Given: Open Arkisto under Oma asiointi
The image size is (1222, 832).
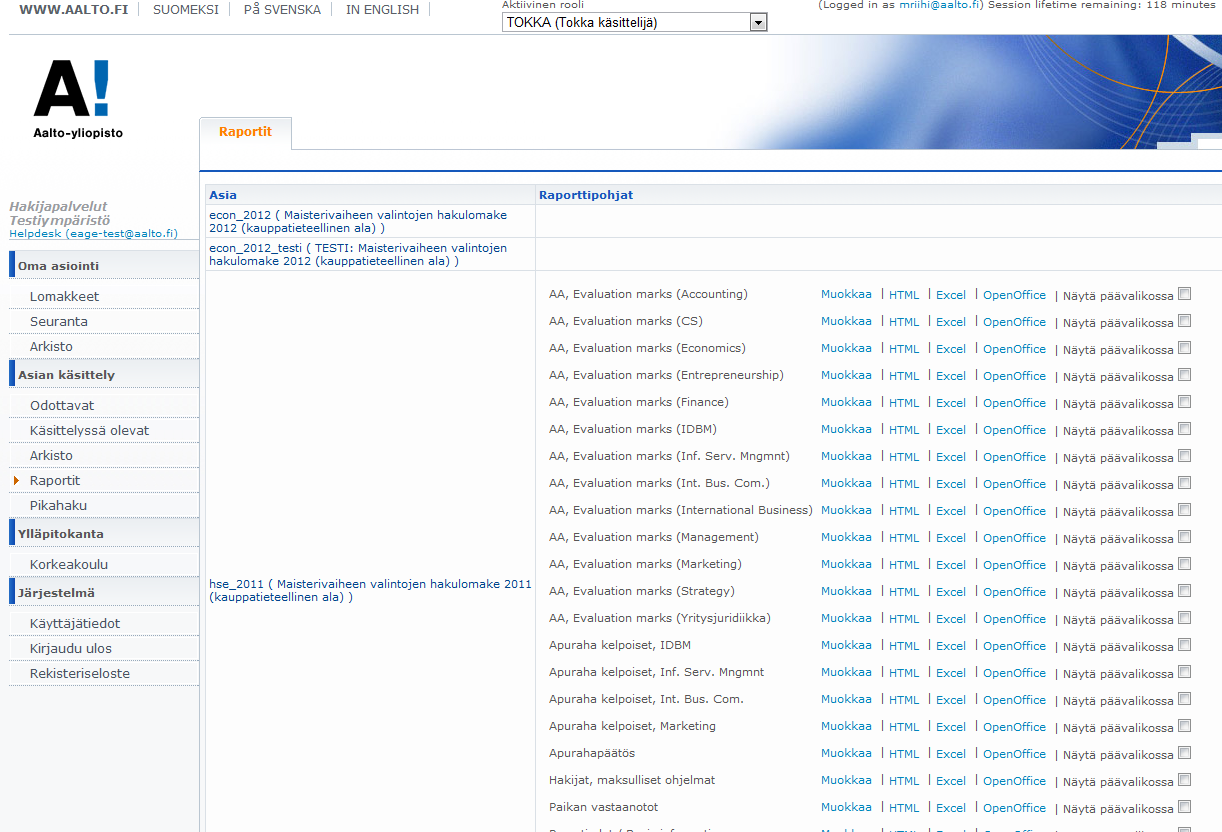Looking at the screenshot, I should (x=51, y=346).
